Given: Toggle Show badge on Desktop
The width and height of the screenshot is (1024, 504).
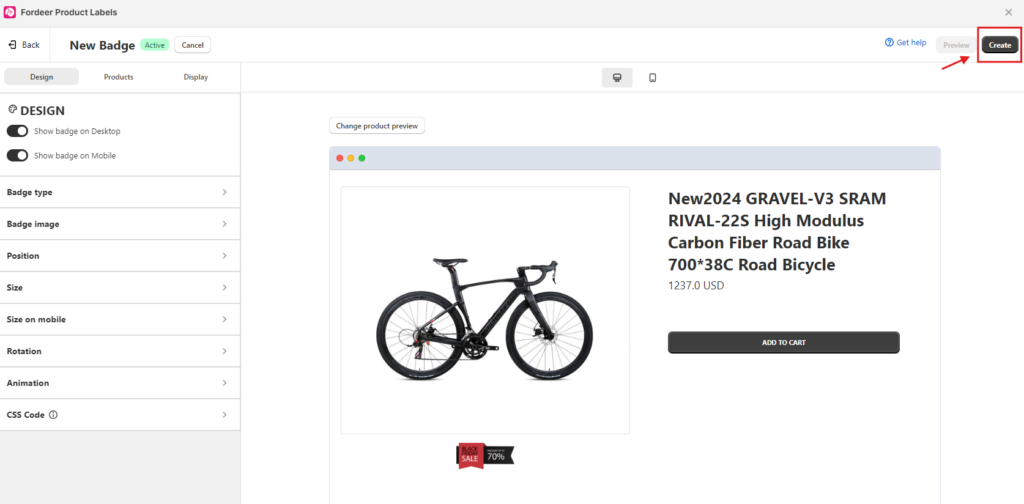Looking at the screenshot, I should pos(17,131).
